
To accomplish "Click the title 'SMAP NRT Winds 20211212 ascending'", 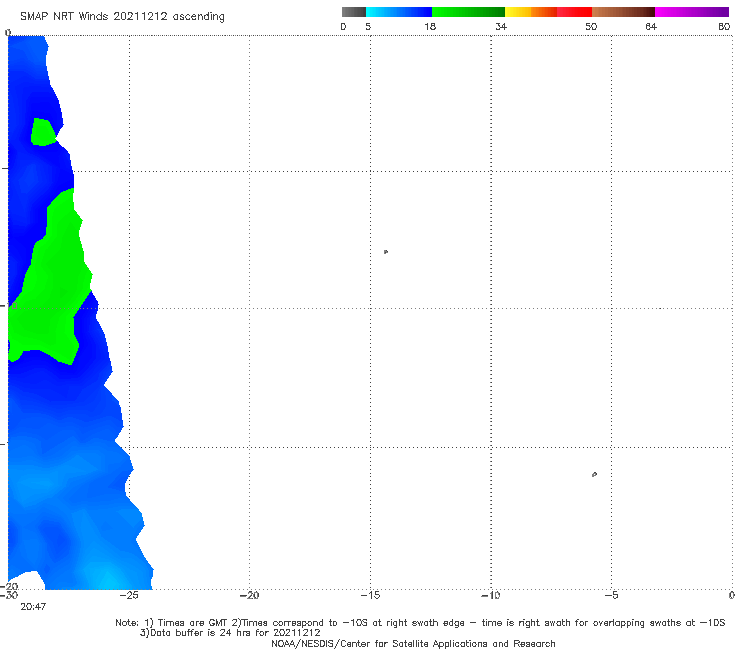I will coord(122,16).
